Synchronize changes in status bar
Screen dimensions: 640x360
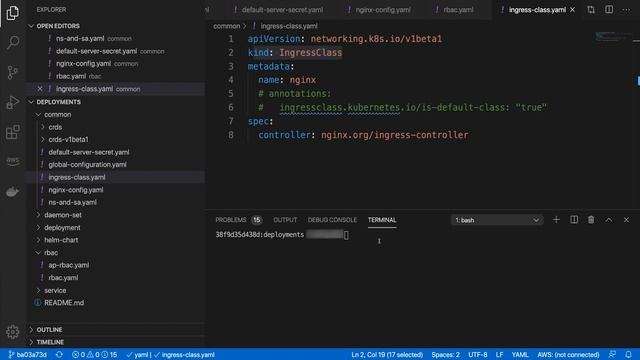[59, 355]
